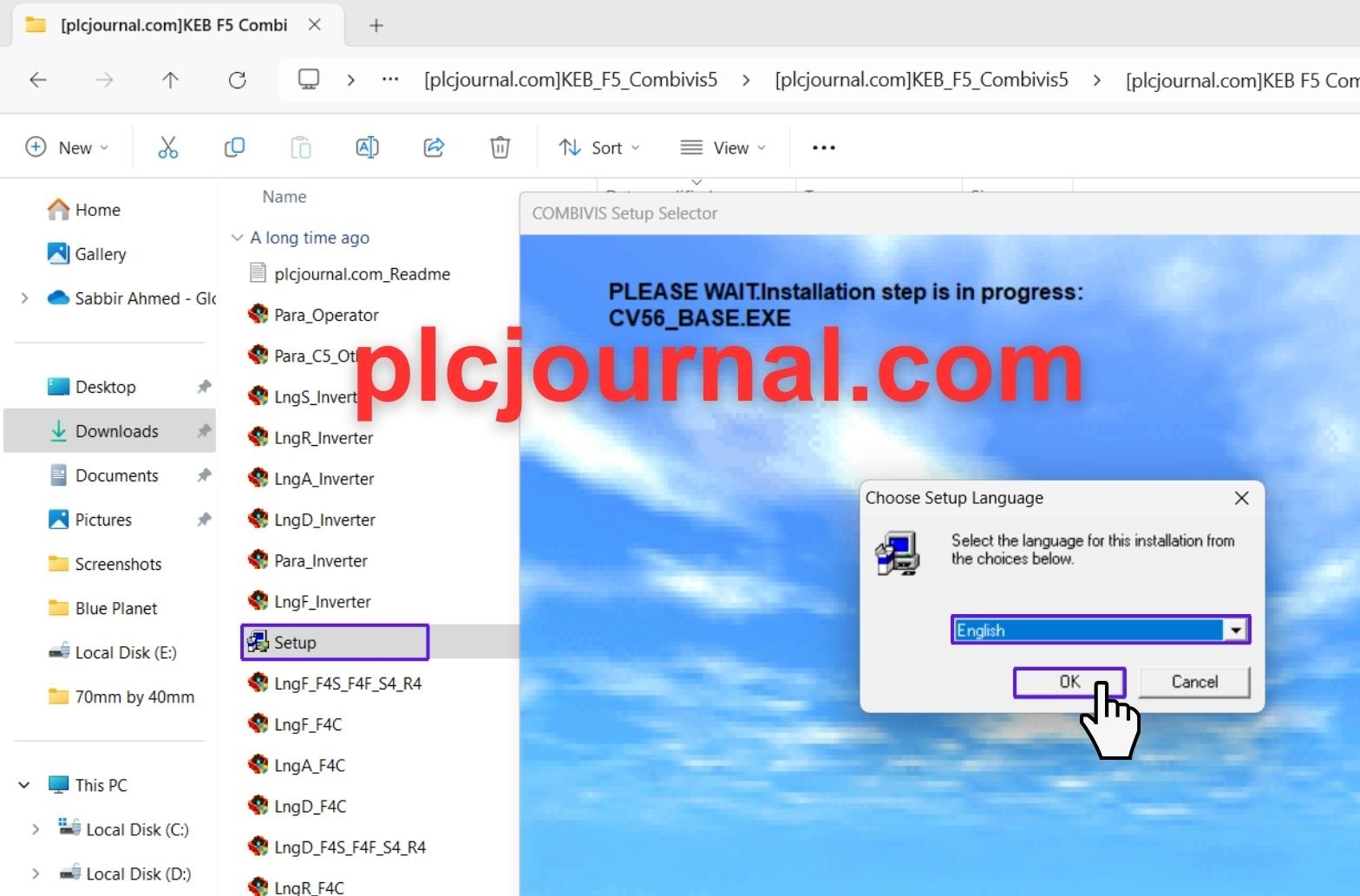1360x896 pixels.
Task: Click the Delete trash icon
Action: click(500, 147)
